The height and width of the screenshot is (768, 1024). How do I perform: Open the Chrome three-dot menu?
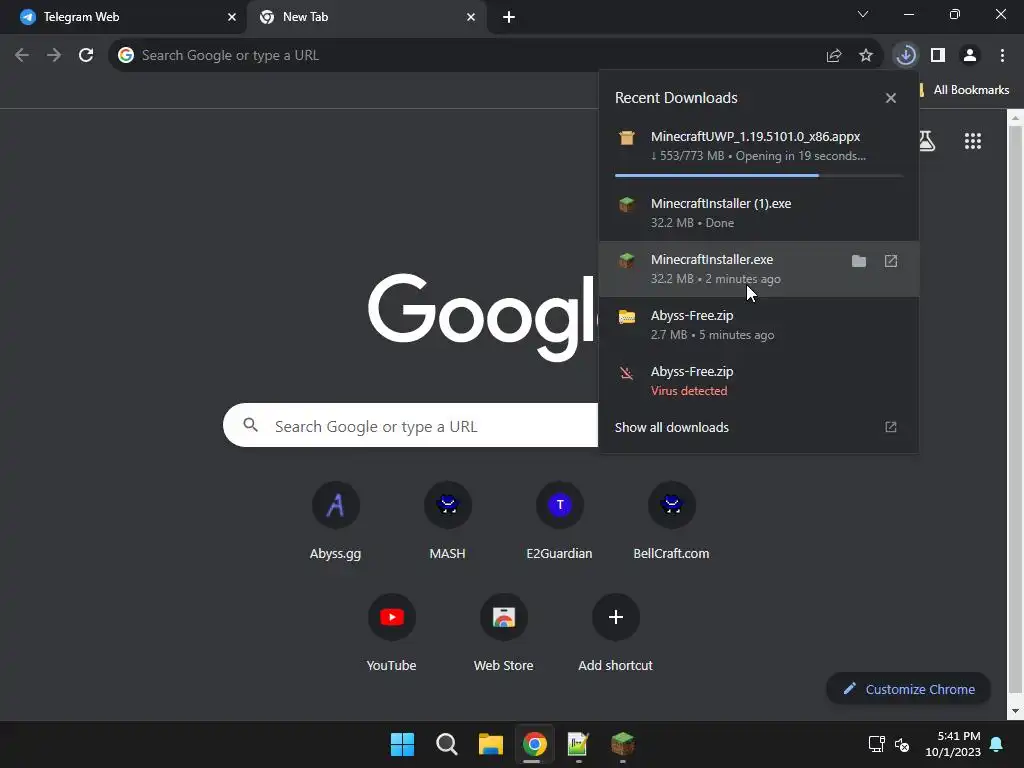coord(1002,56)
